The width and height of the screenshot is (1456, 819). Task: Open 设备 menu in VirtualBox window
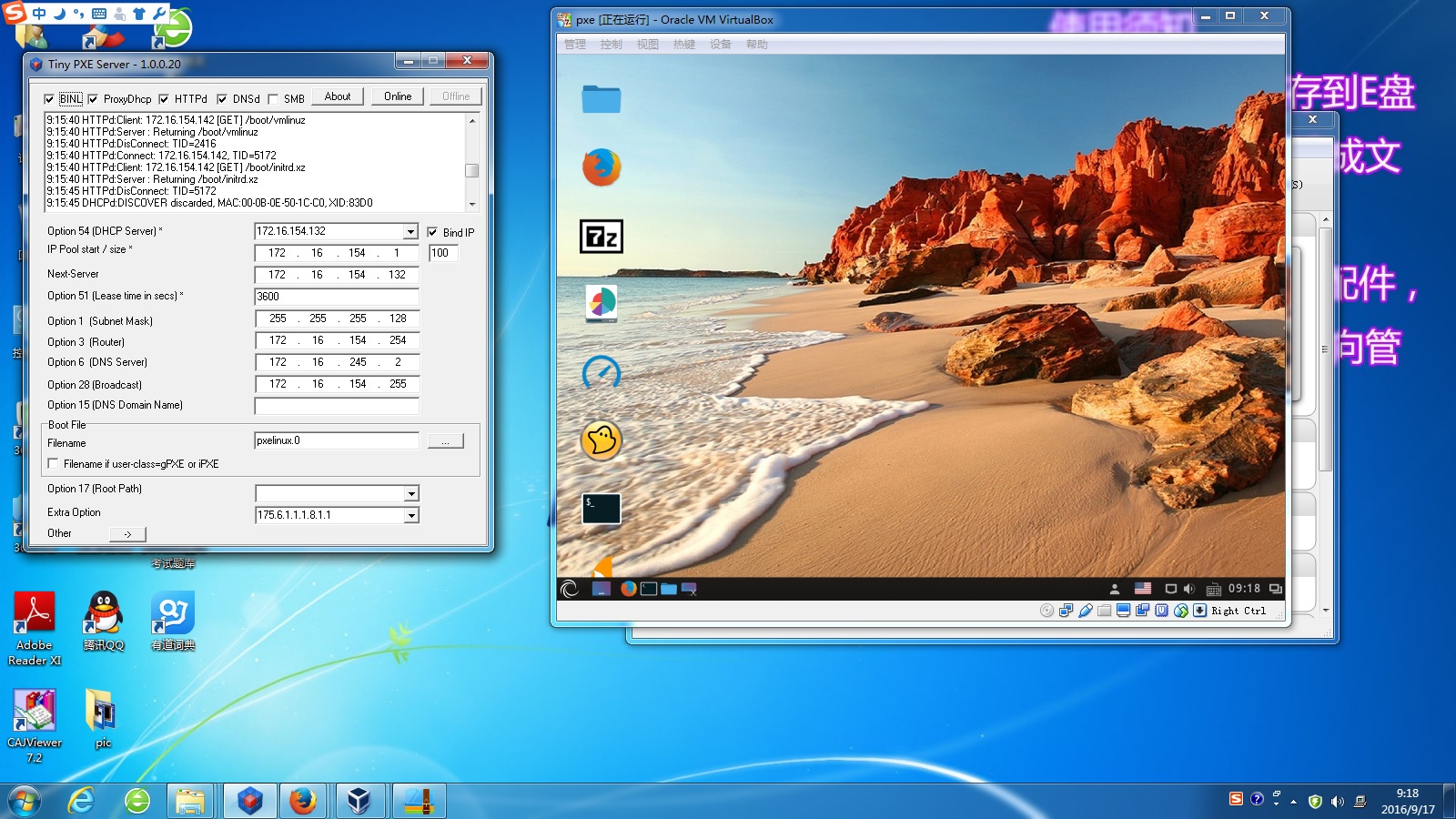[x=721, y=45]
